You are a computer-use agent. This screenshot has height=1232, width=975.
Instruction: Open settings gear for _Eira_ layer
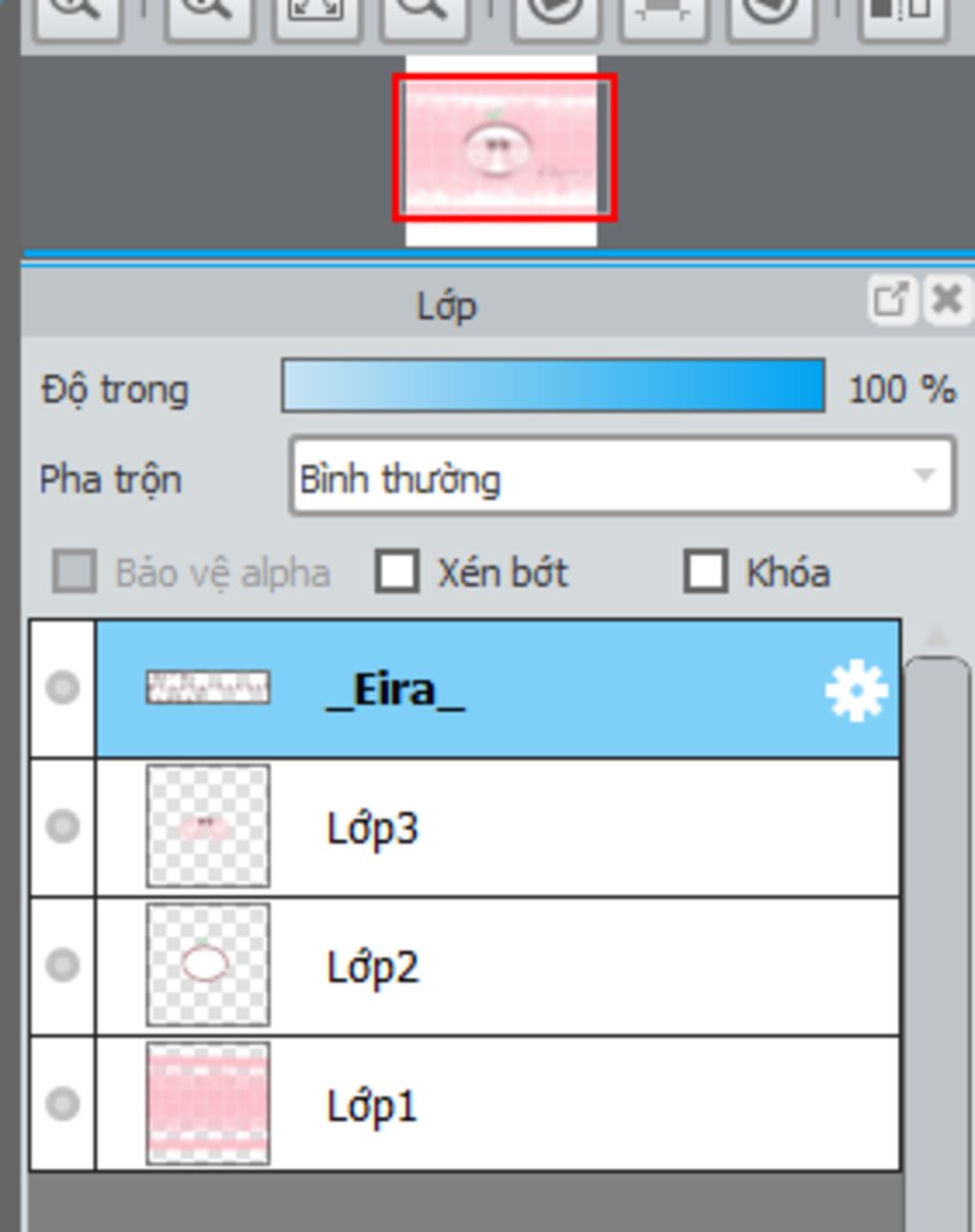click(856, 689)
